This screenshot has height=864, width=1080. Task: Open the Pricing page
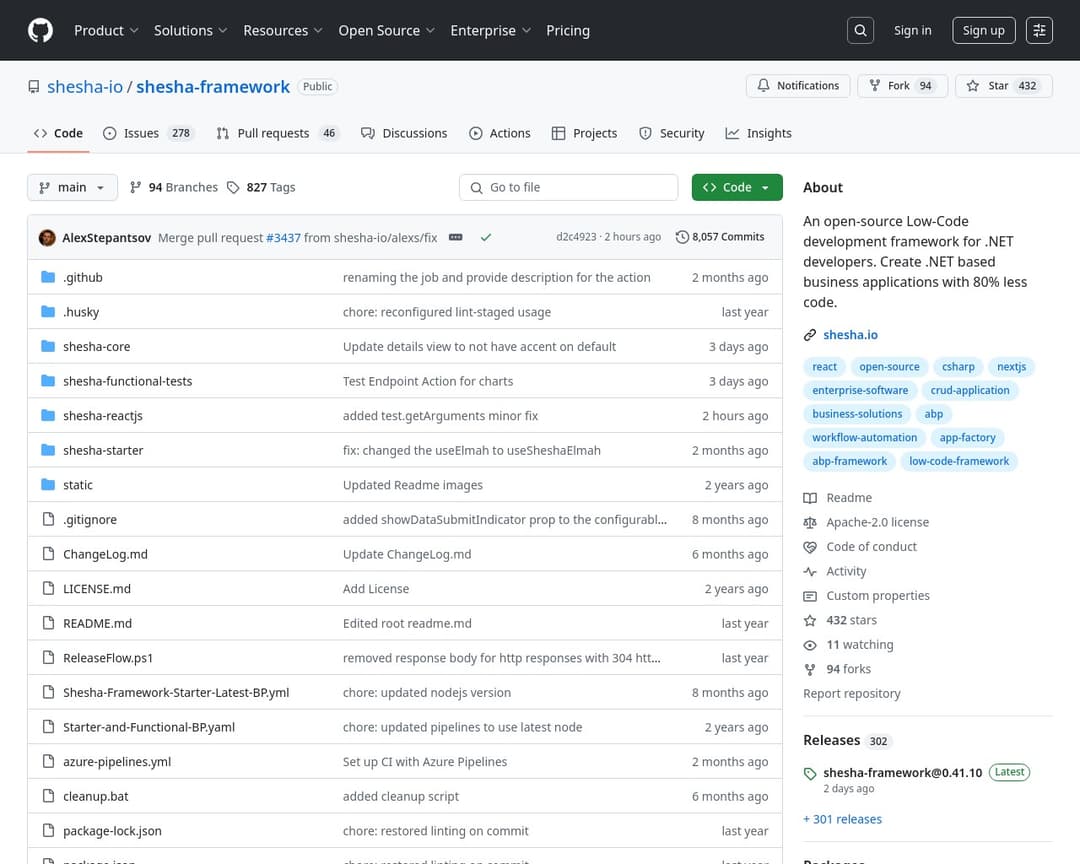(568, 30)
